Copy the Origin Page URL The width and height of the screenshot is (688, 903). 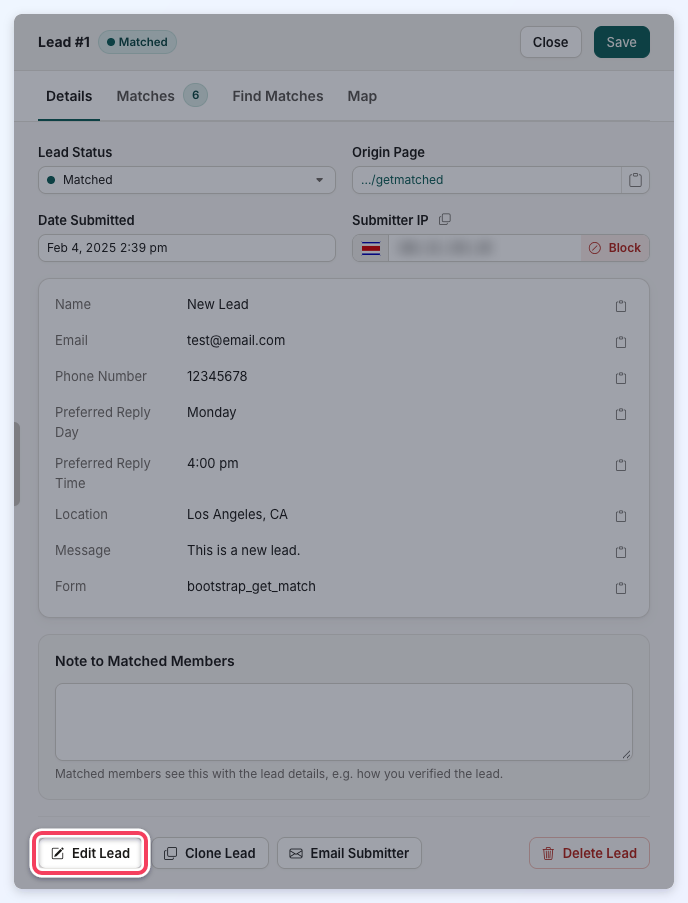tap(635, 180)
